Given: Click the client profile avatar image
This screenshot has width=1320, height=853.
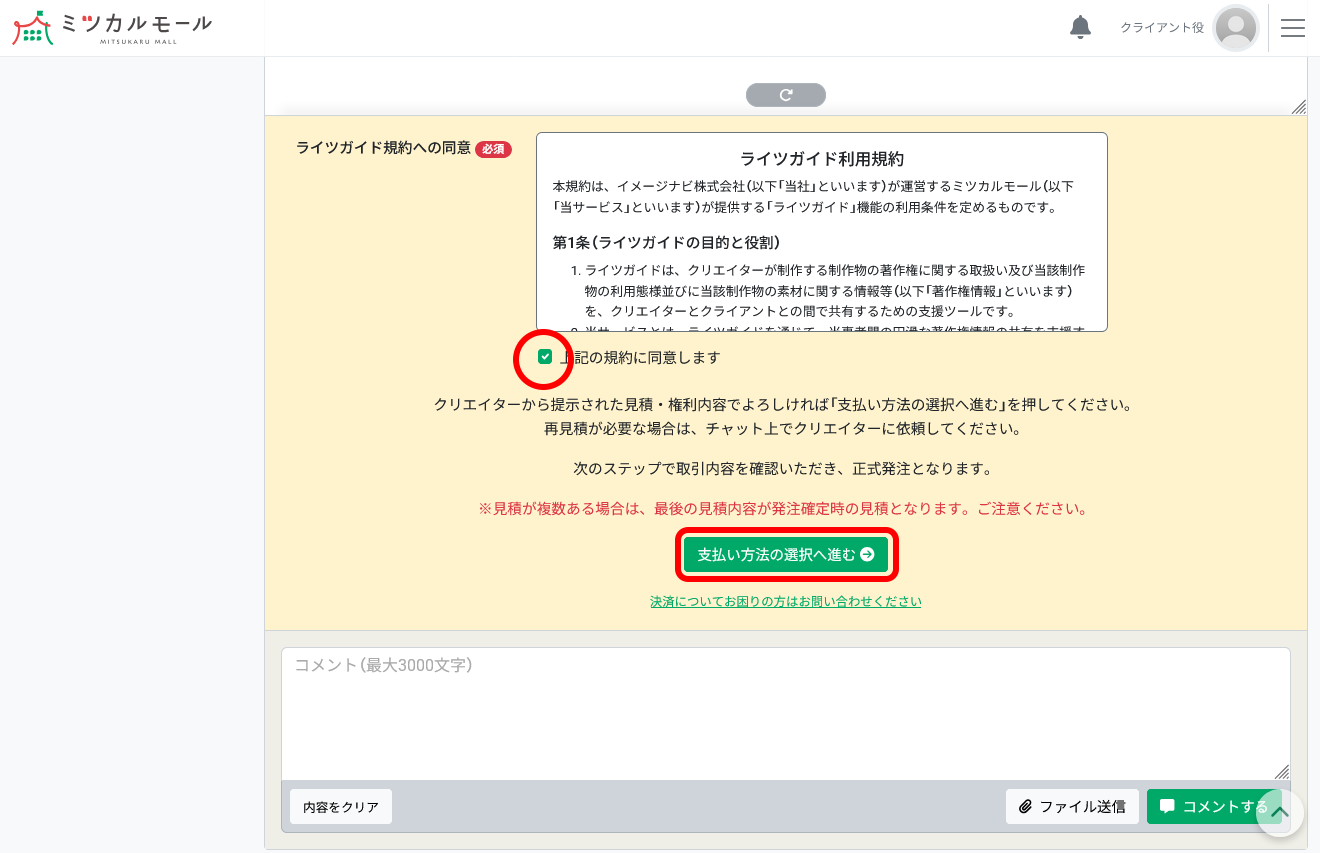Looking at the screenshot, I should coord(1236,27).
